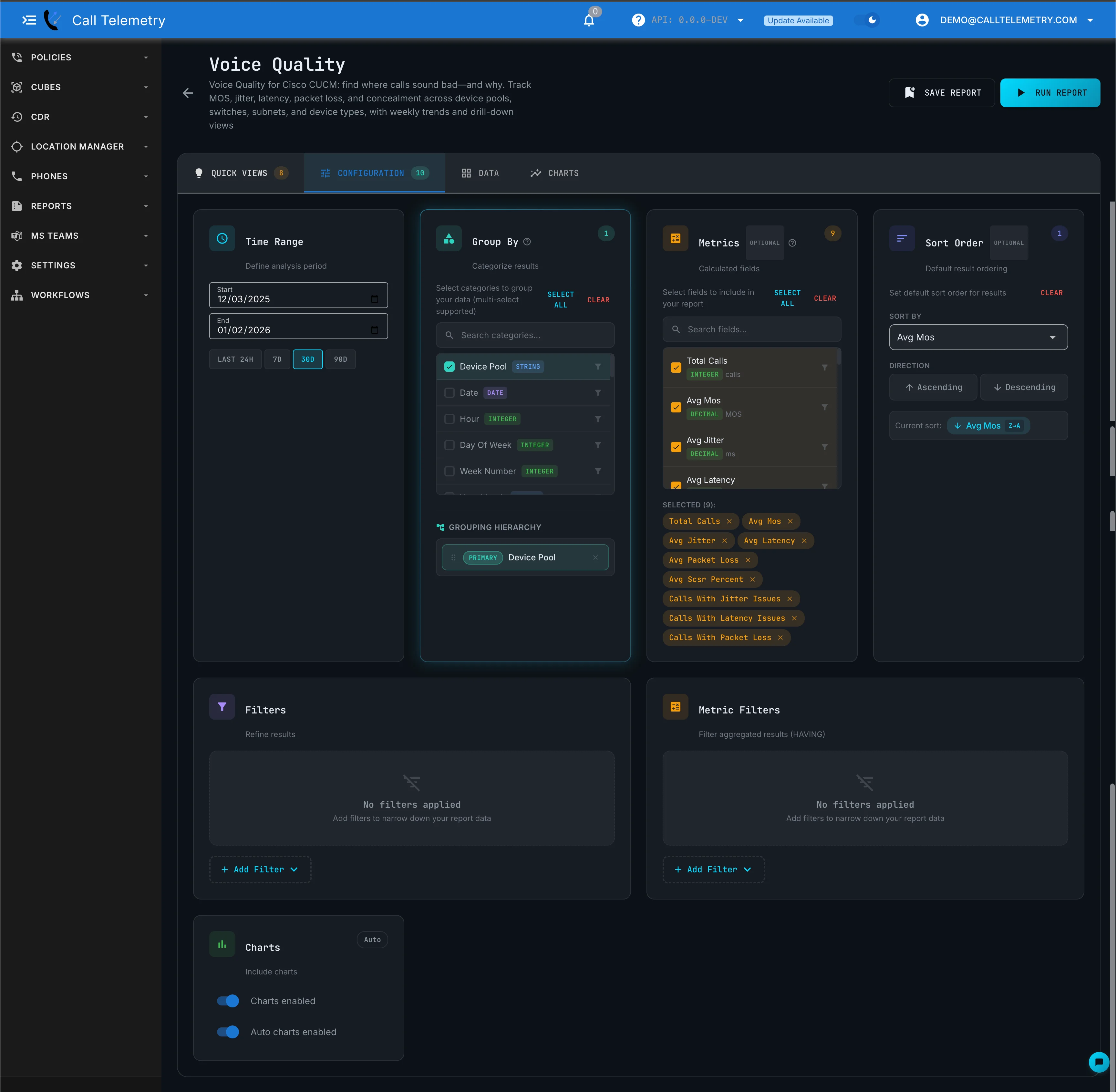The image size is (1116, 1092).
Task: Open the chat support bubble icon
Action: click(1099, 1062)
